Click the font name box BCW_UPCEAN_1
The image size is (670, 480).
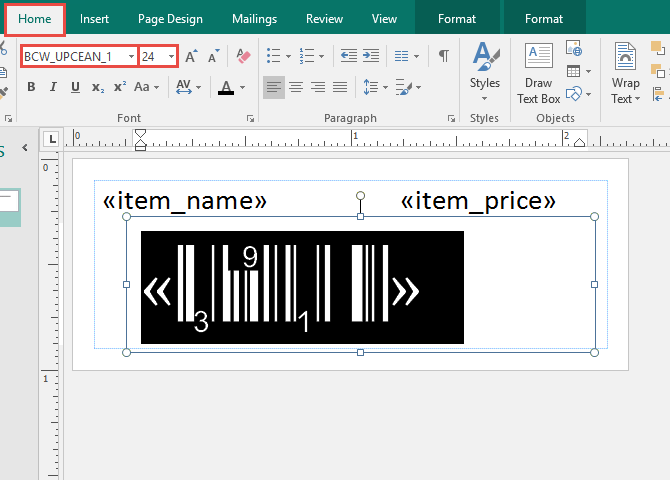[x=74, y=56]
